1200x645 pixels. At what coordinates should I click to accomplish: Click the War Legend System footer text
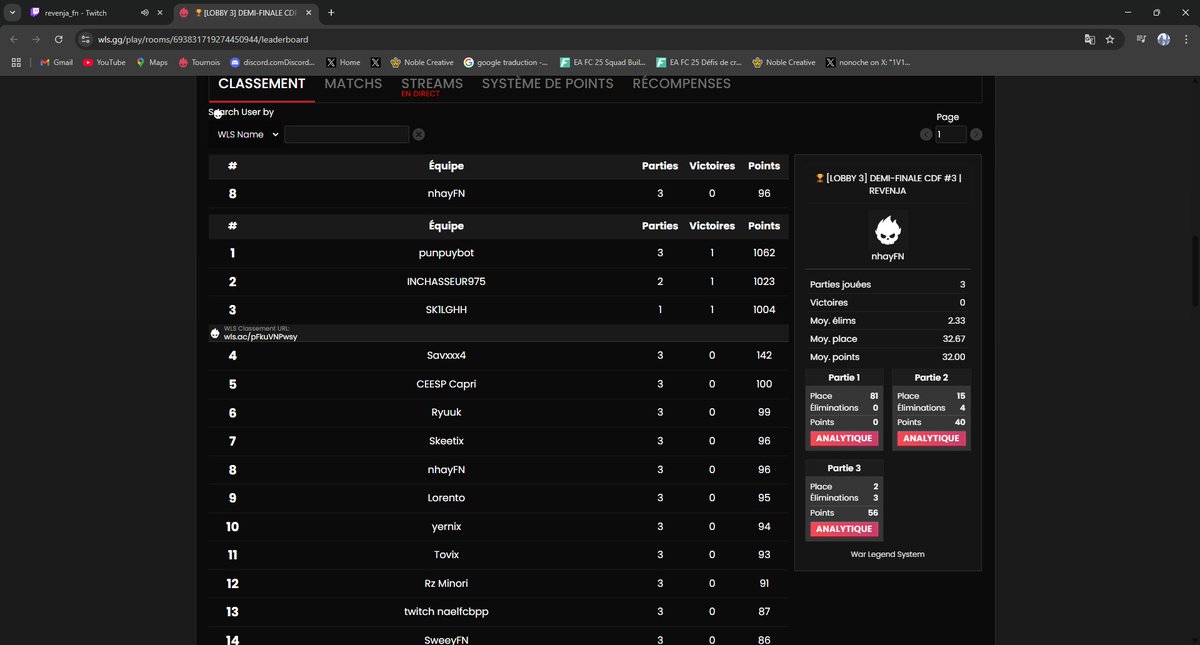(x=887, y=554)
